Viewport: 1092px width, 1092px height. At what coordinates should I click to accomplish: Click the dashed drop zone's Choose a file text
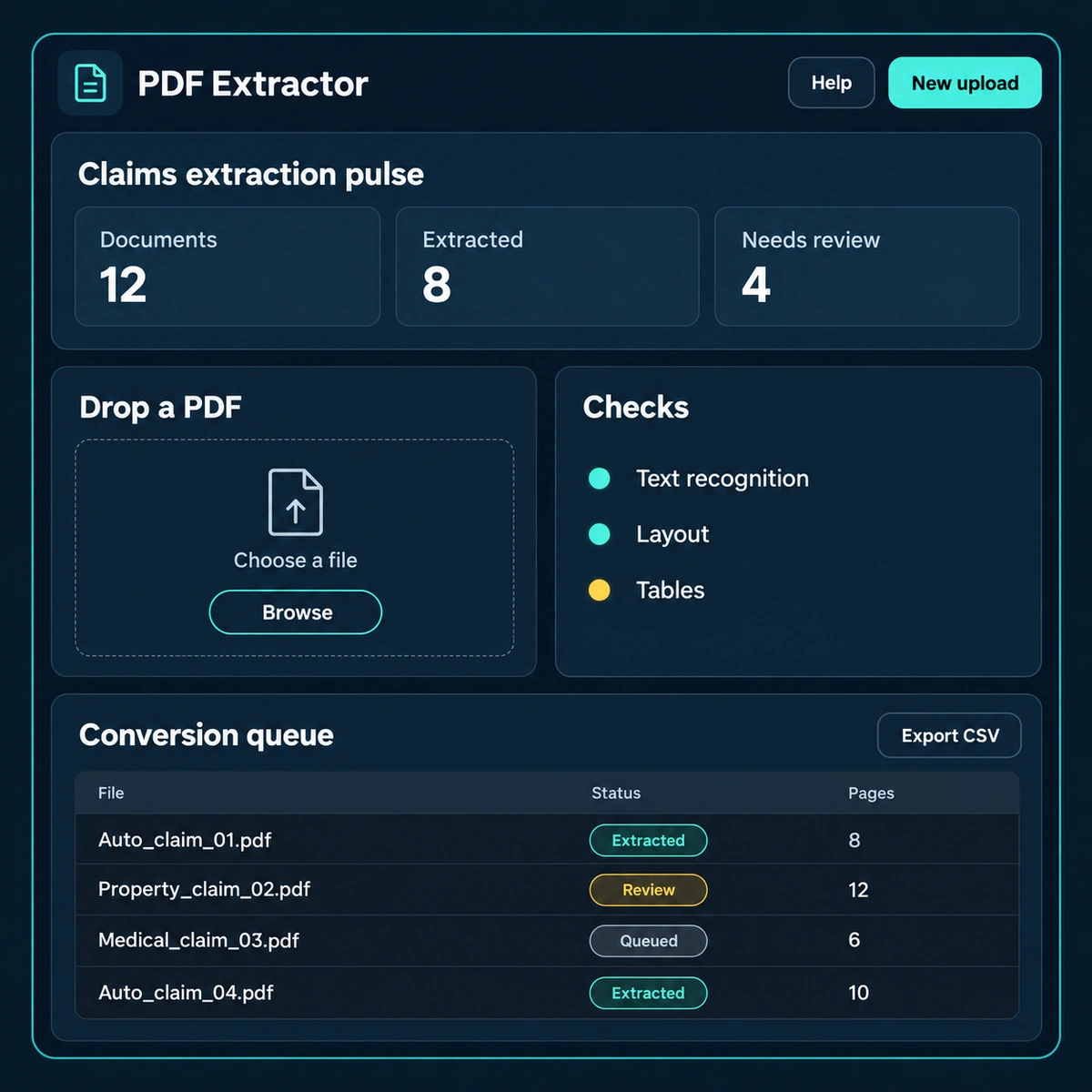click(x=296, y=561)
